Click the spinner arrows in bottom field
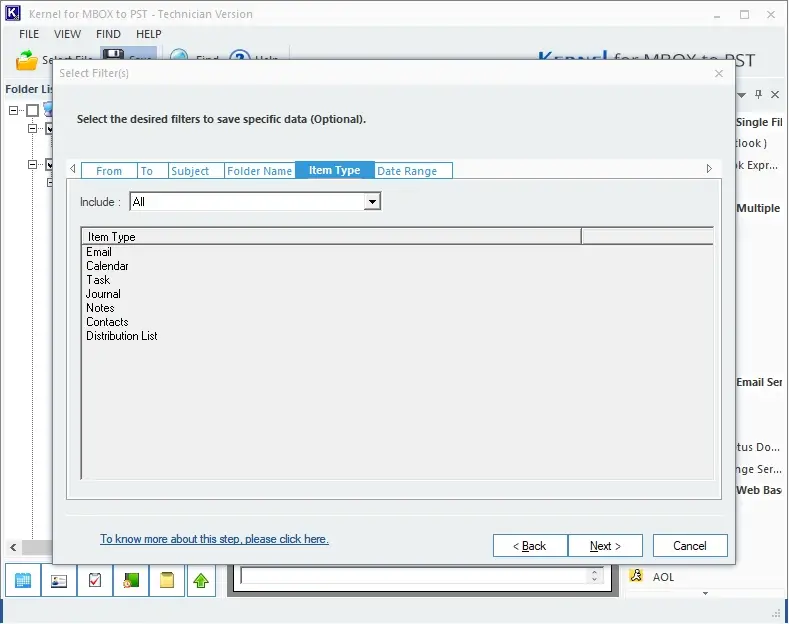The image size is (789, 624). tap(594, 576)
